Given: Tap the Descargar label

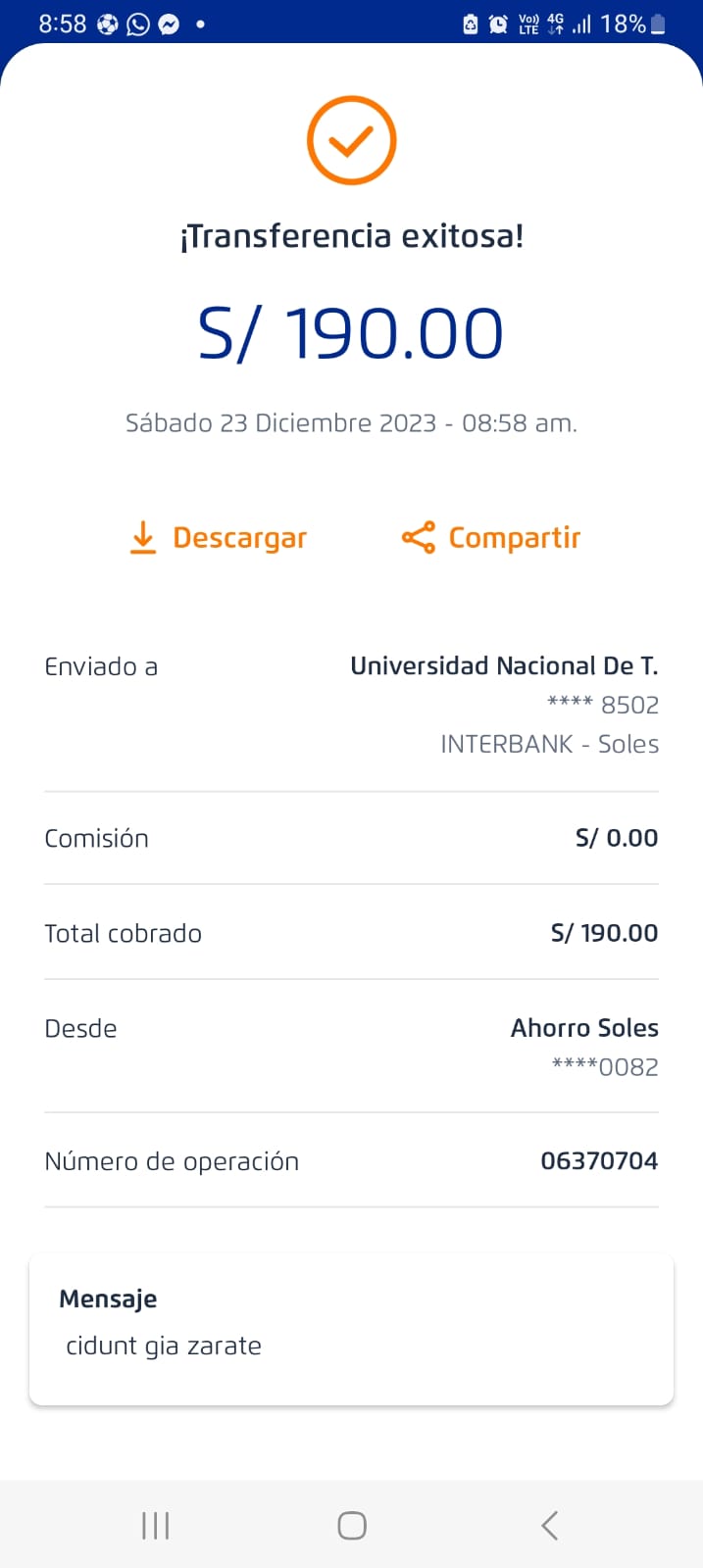Looking at the screenshot, I should coord(239,538).
